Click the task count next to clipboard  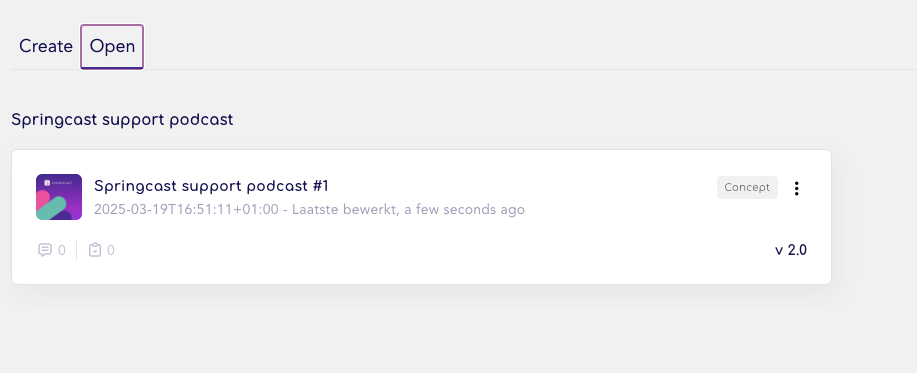point(111,251)
